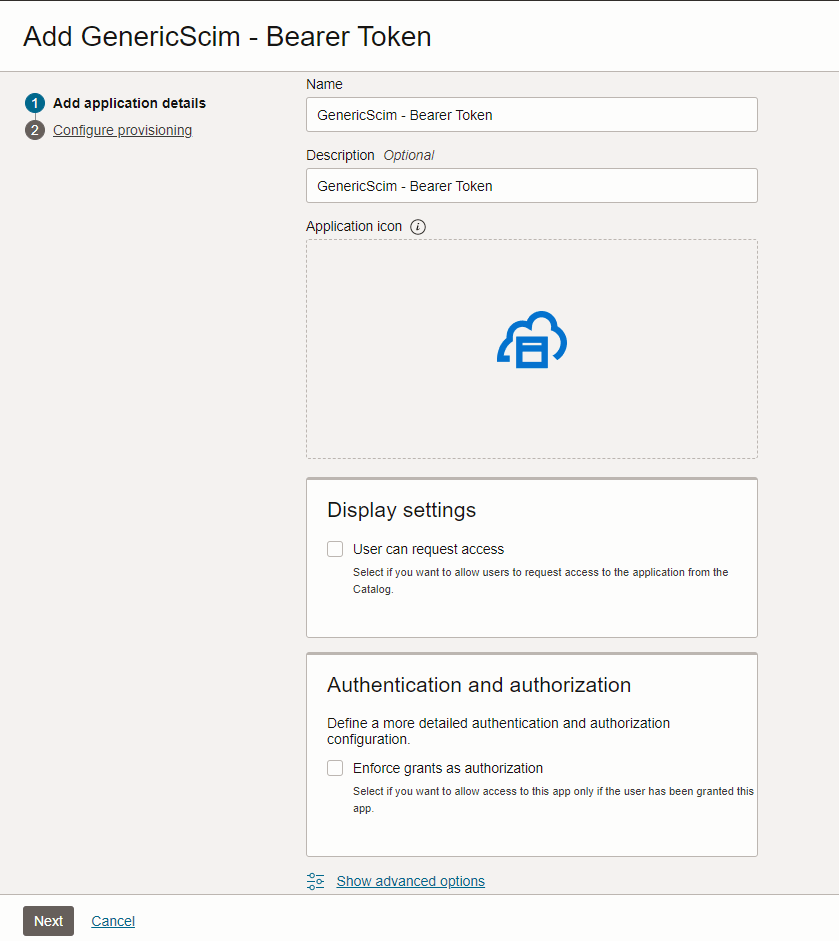Click inside the Name input field
839x941 pixels.
[x=531, y=114]
